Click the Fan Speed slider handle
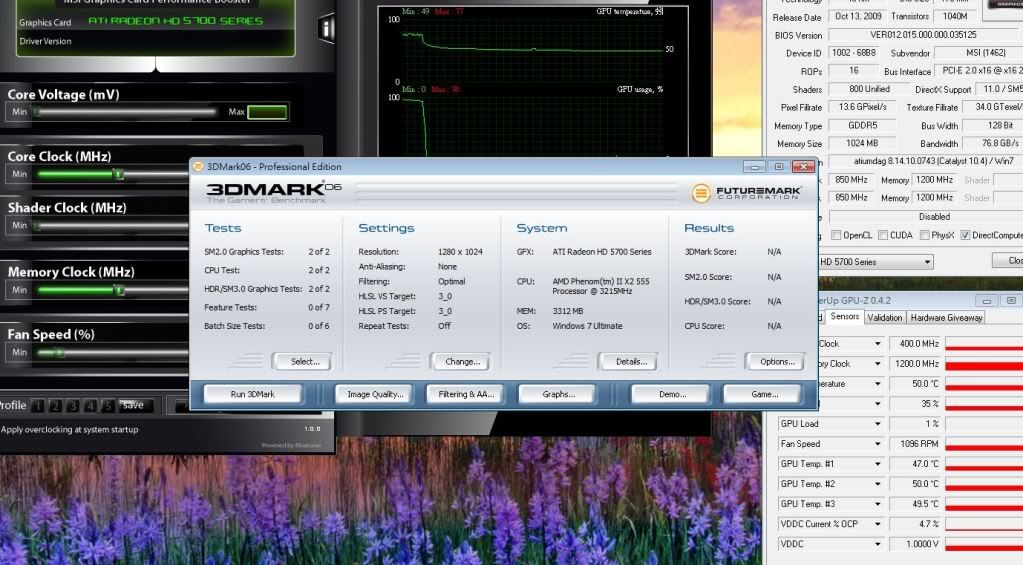Screen dimensions: 1023x565 (59, 353)
